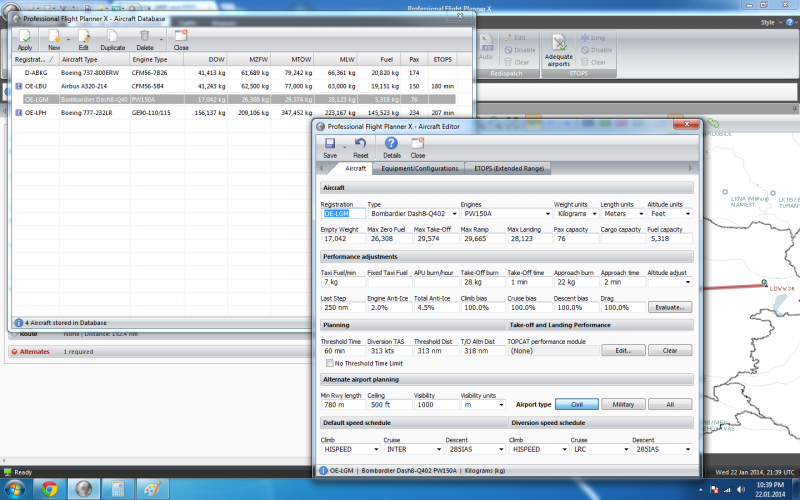Click Apply icon in Aircraft Database toolbar
Screen dimensions: 800x500
(24, 36)
